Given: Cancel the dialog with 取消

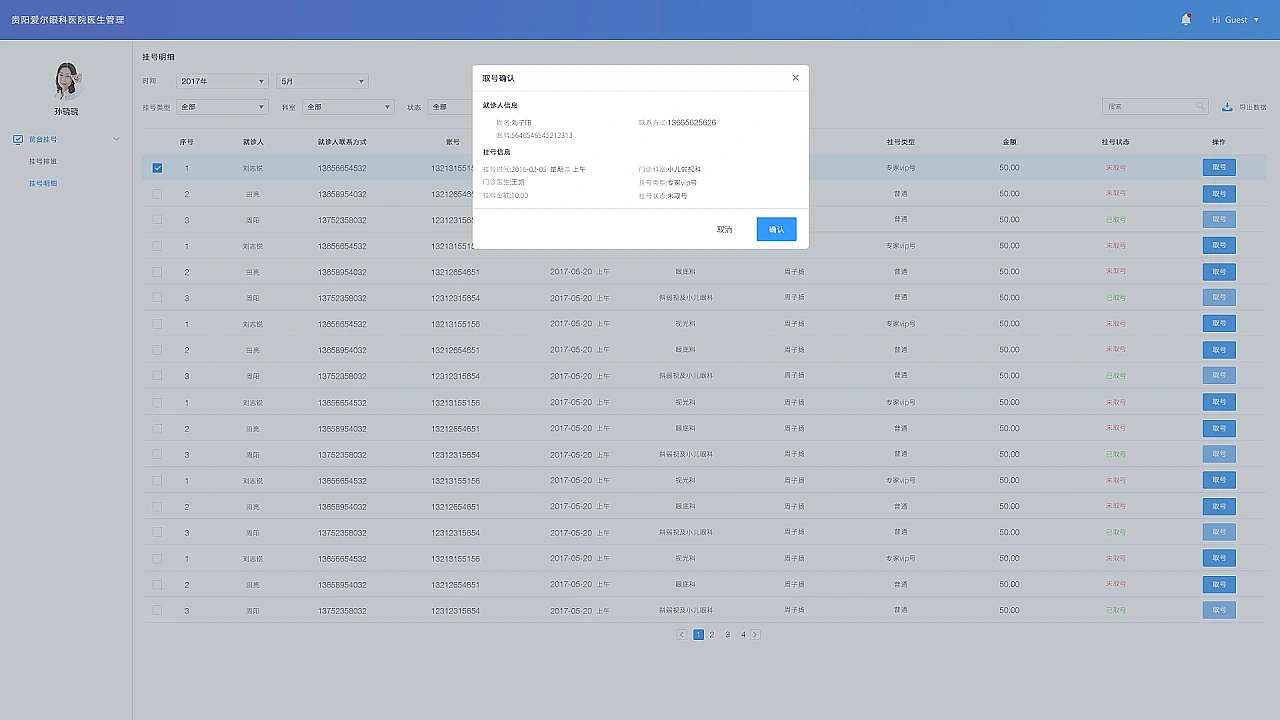Looking at the screenshot, I should click(x=725, y=229).
